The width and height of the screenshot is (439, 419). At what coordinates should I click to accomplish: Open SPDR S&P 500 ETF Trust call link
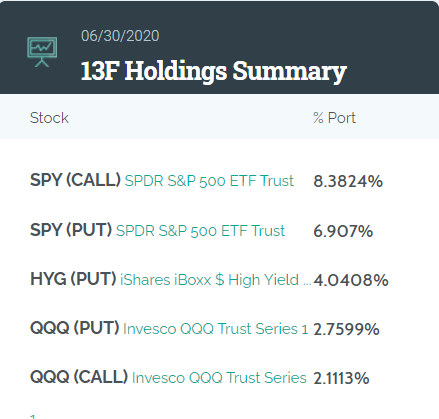pos(209,181)
